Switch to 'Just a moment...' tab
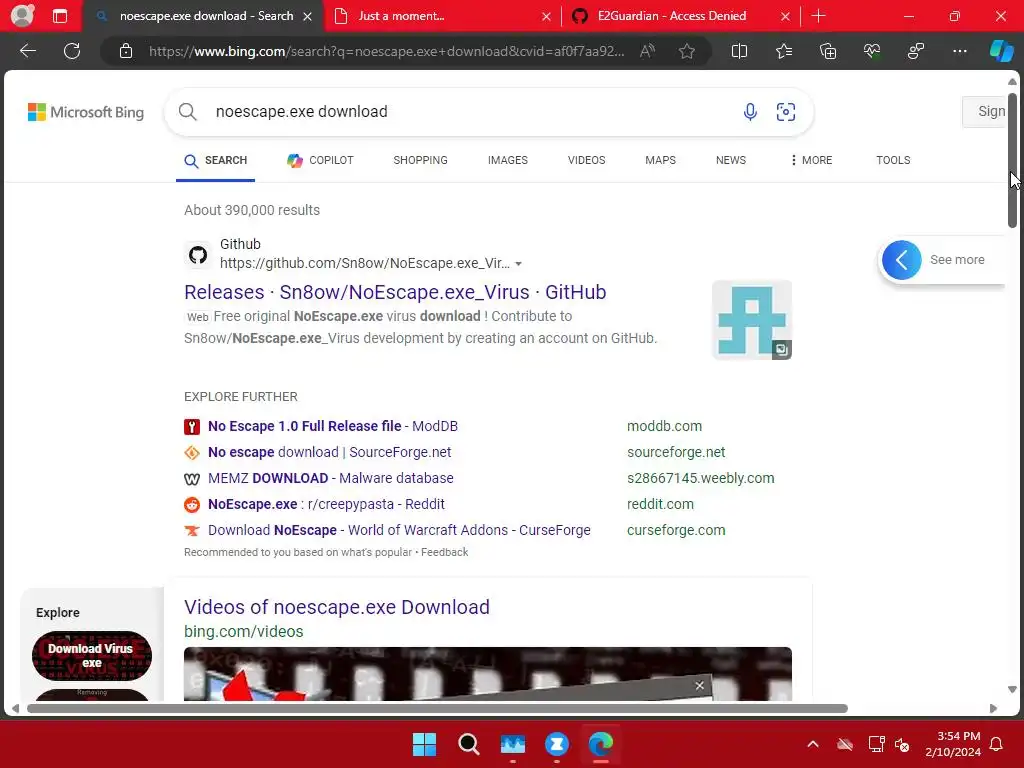Viewport: 1024px width, 768px height. (x=442, y=16)
